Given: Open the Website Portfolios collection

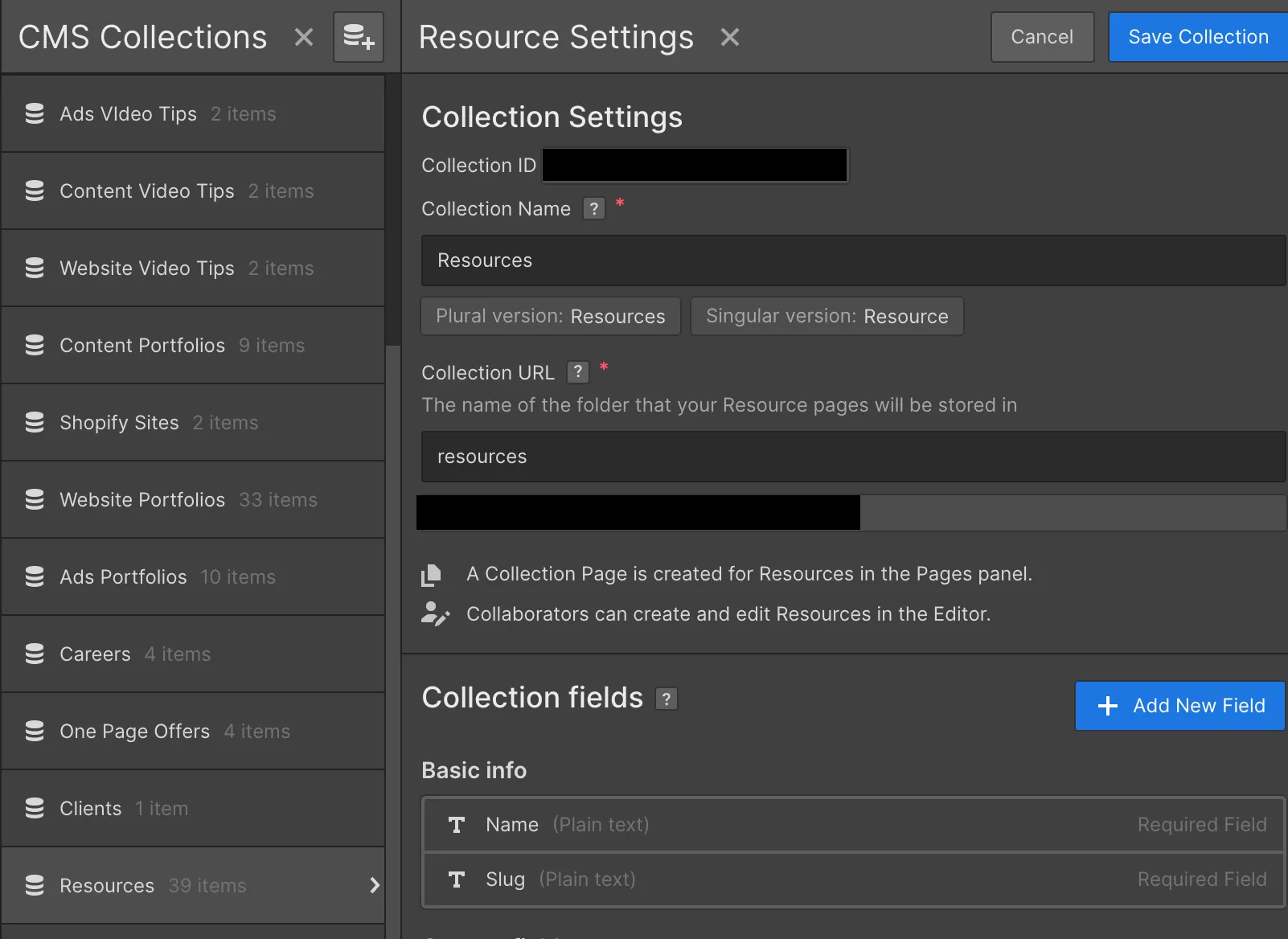Looking at the screenshot, I should pyautogui.click(x=193, y=500).
